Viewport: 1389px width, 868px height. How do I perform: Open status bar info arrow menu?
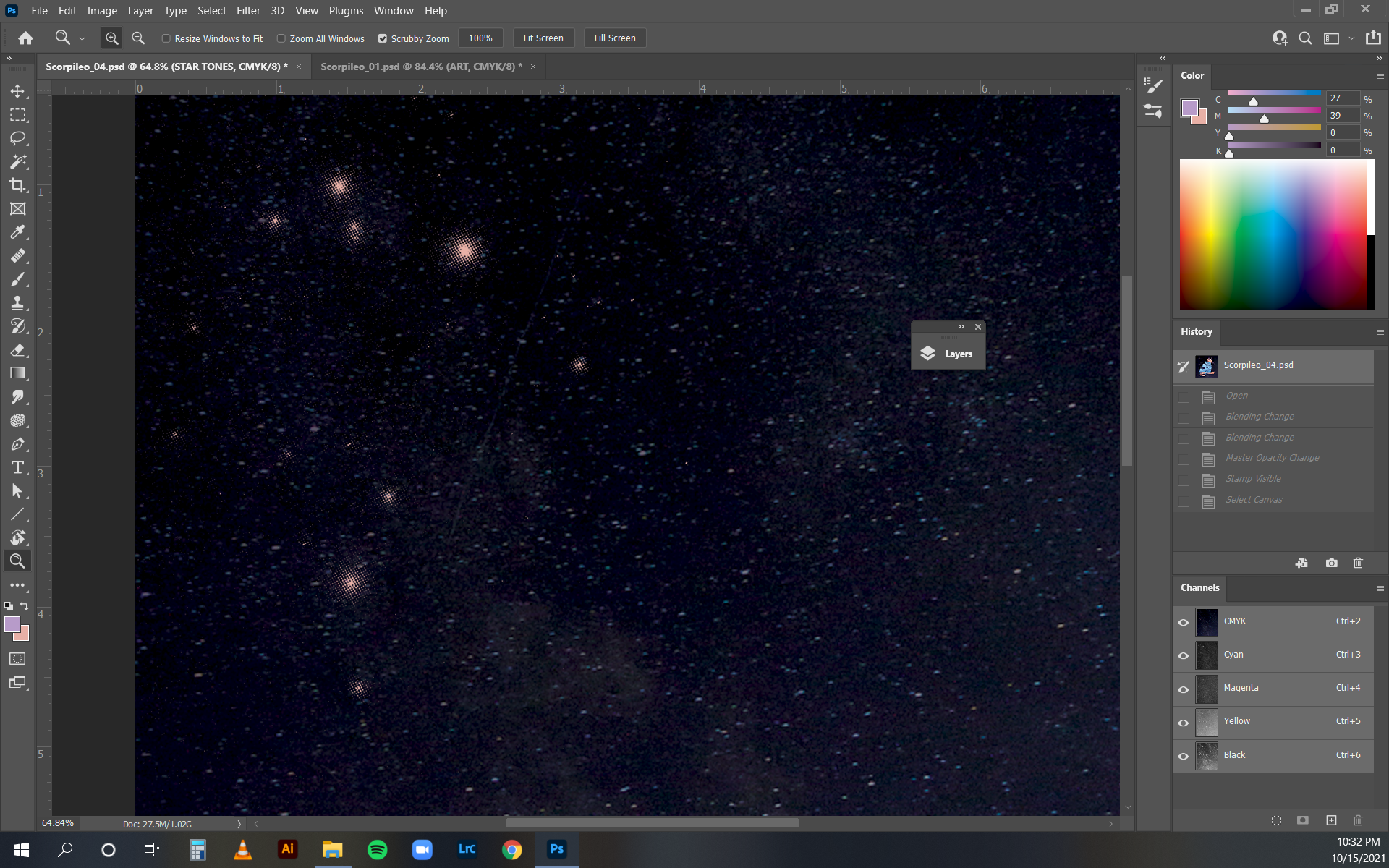coord(239,824)
